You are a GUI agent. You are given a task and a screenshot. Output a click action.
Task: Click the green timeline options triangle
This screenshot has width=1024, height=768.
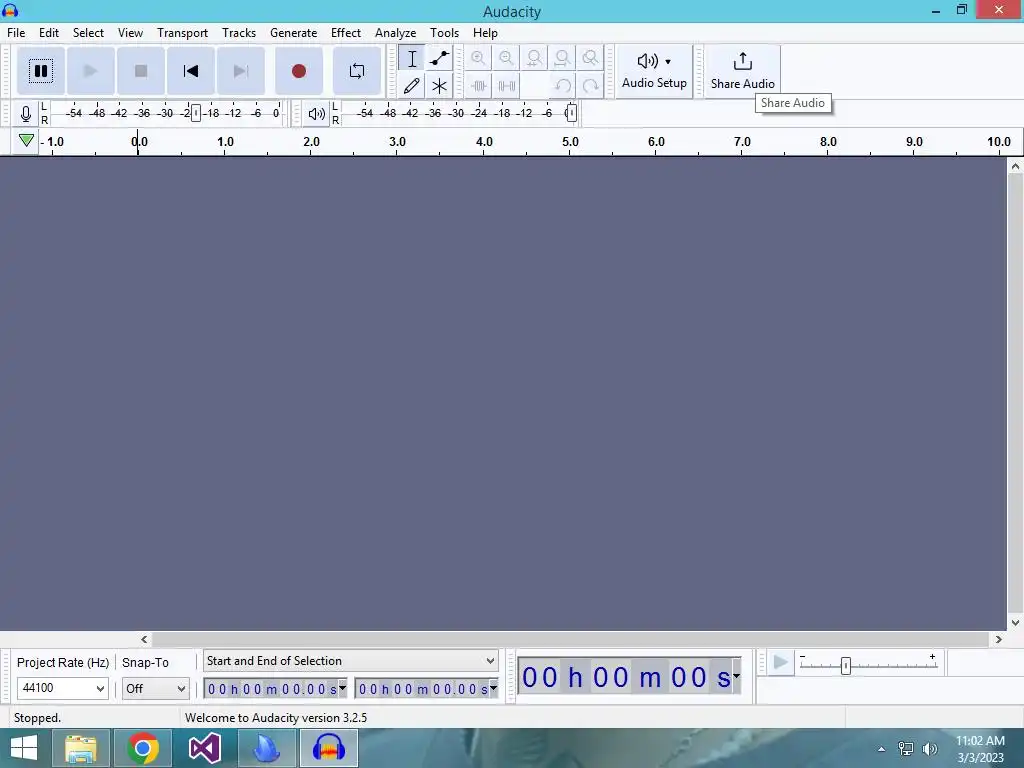coord(26,140)
